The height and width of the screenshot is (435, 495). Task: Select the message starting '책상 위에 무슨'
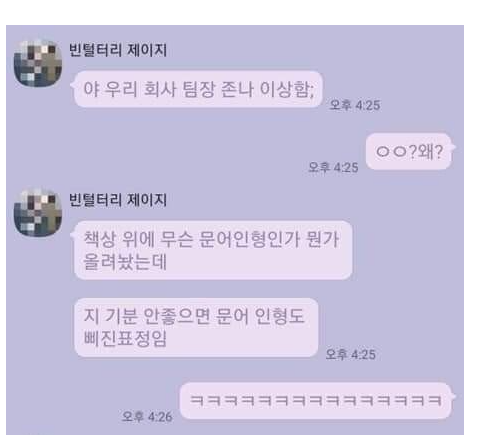tap(213, 250)
